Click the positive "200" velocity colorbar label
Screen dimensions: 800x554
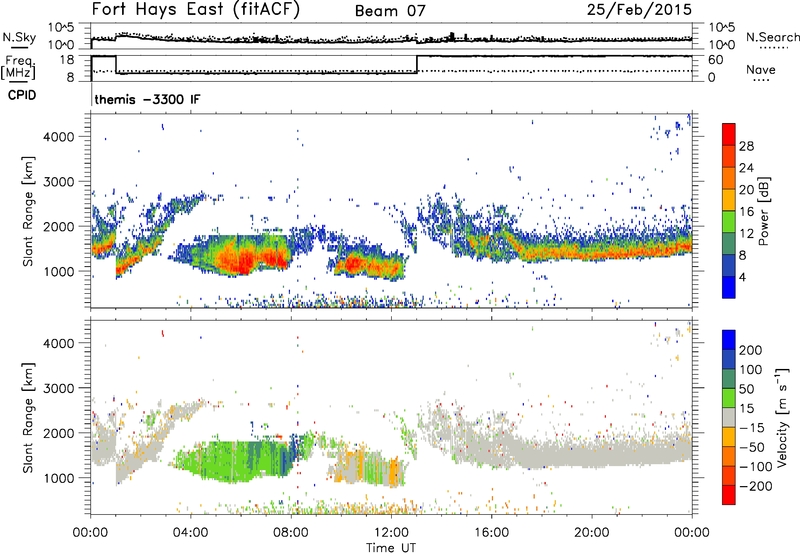point(751,350)
